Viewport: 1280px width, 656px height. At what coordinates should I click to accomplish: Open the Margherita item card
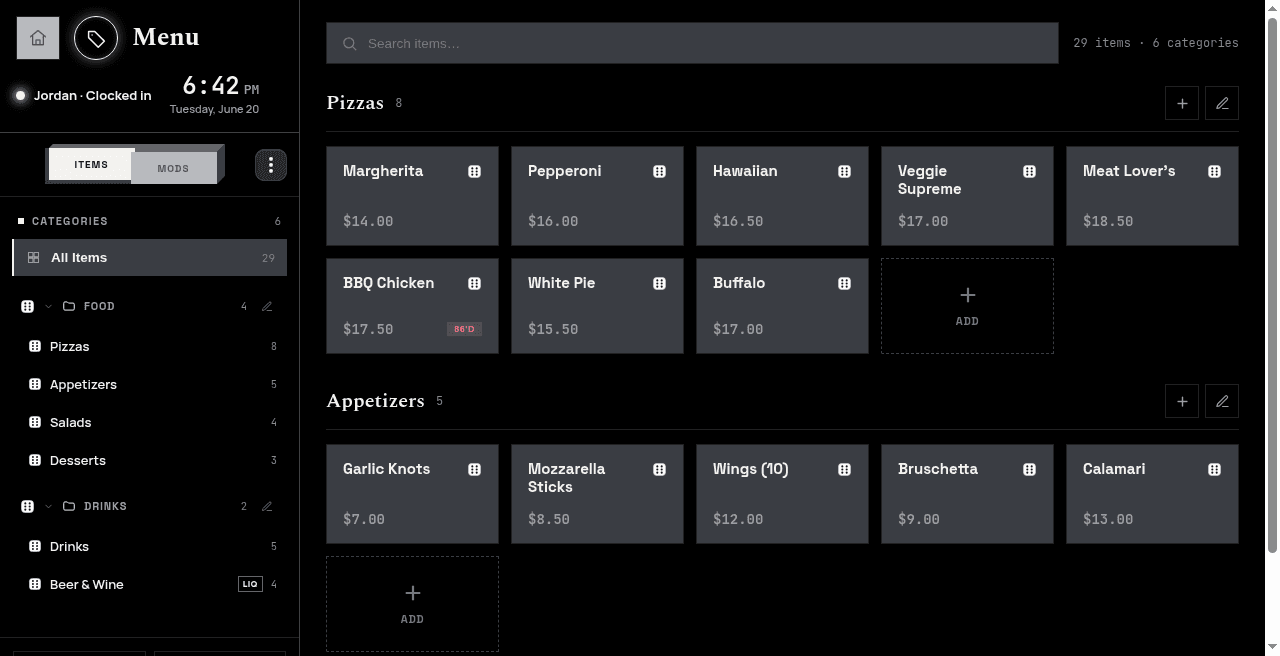[x=412, y=196]
